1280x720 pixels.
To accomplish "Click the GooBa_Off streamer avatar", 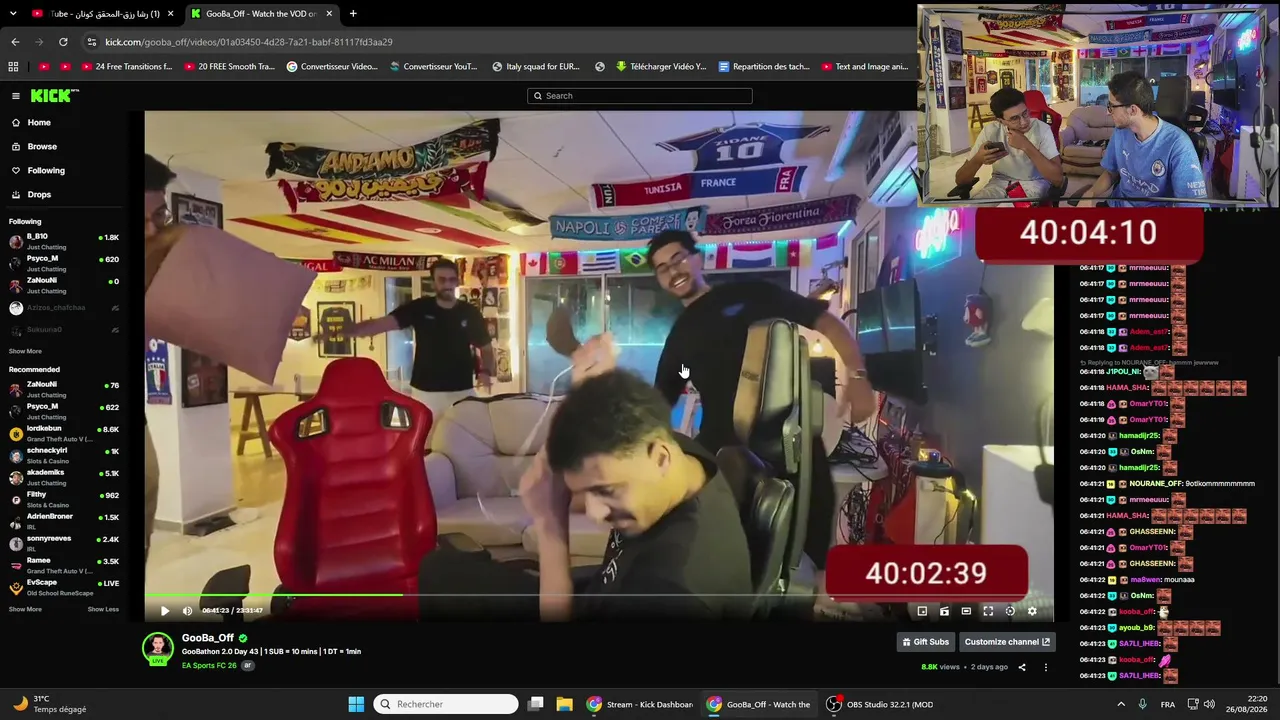I will 158,648.
